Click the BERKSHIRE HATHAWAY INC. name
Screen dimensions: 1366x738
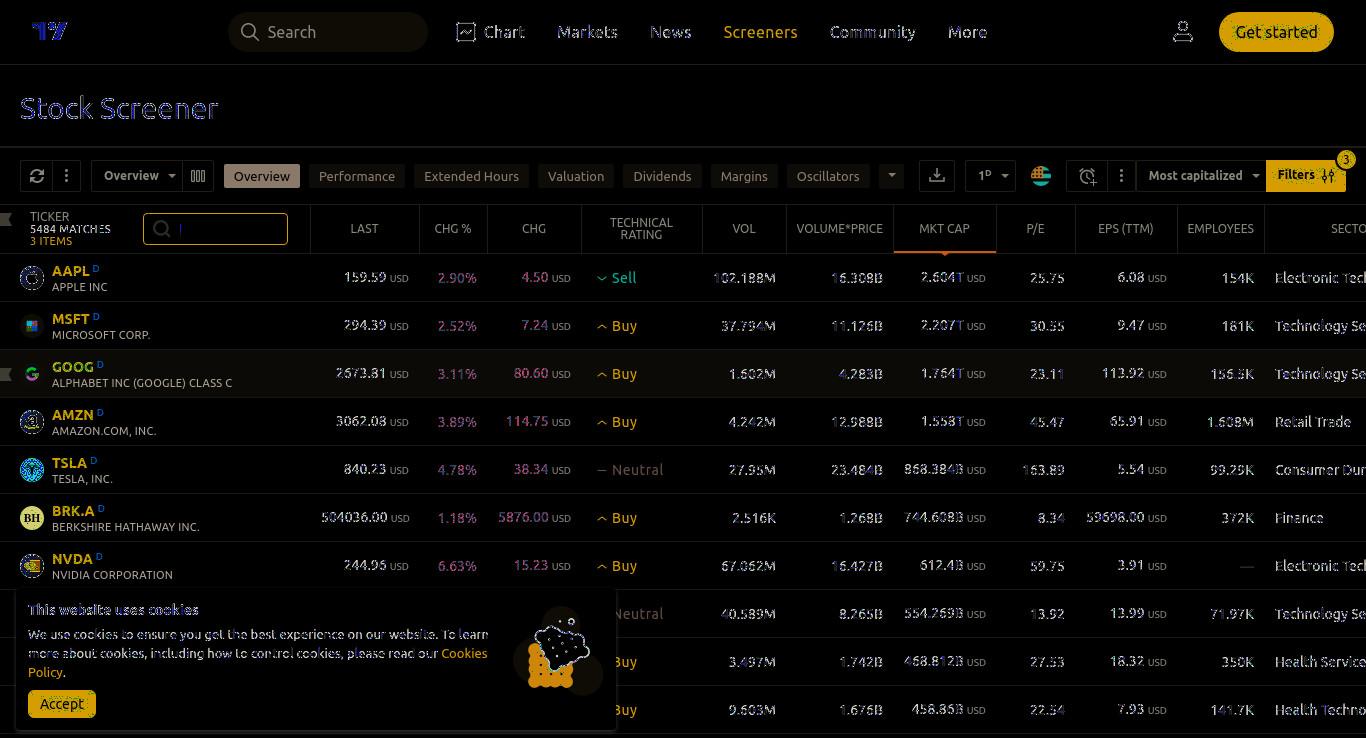point(126,527)
